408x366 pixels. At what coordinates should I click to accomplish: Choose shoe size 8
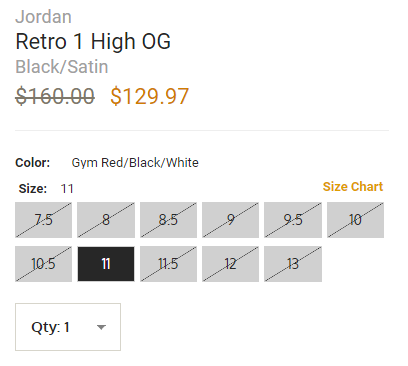click(106, 220)
